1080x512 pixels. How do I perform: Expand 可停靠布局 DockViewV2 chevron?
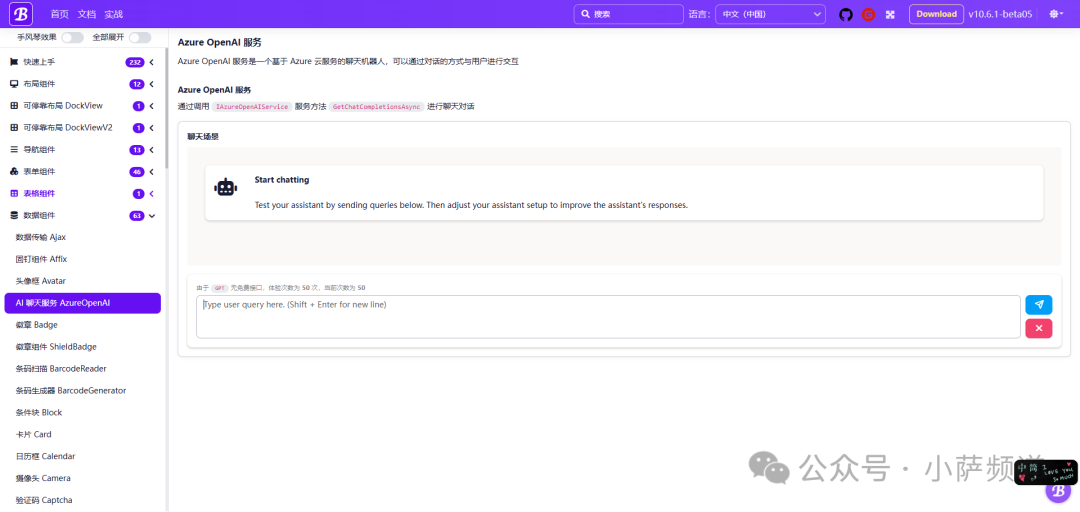pyautogui.click(x=152, y=128)
